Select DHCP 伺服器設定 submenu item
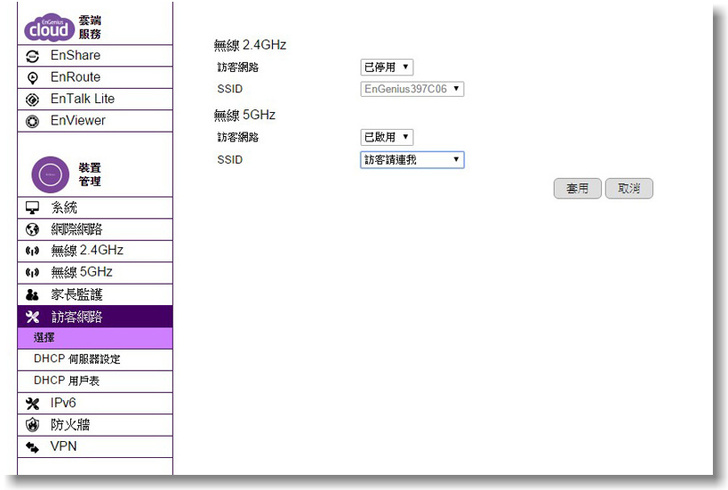 [77, 359]
